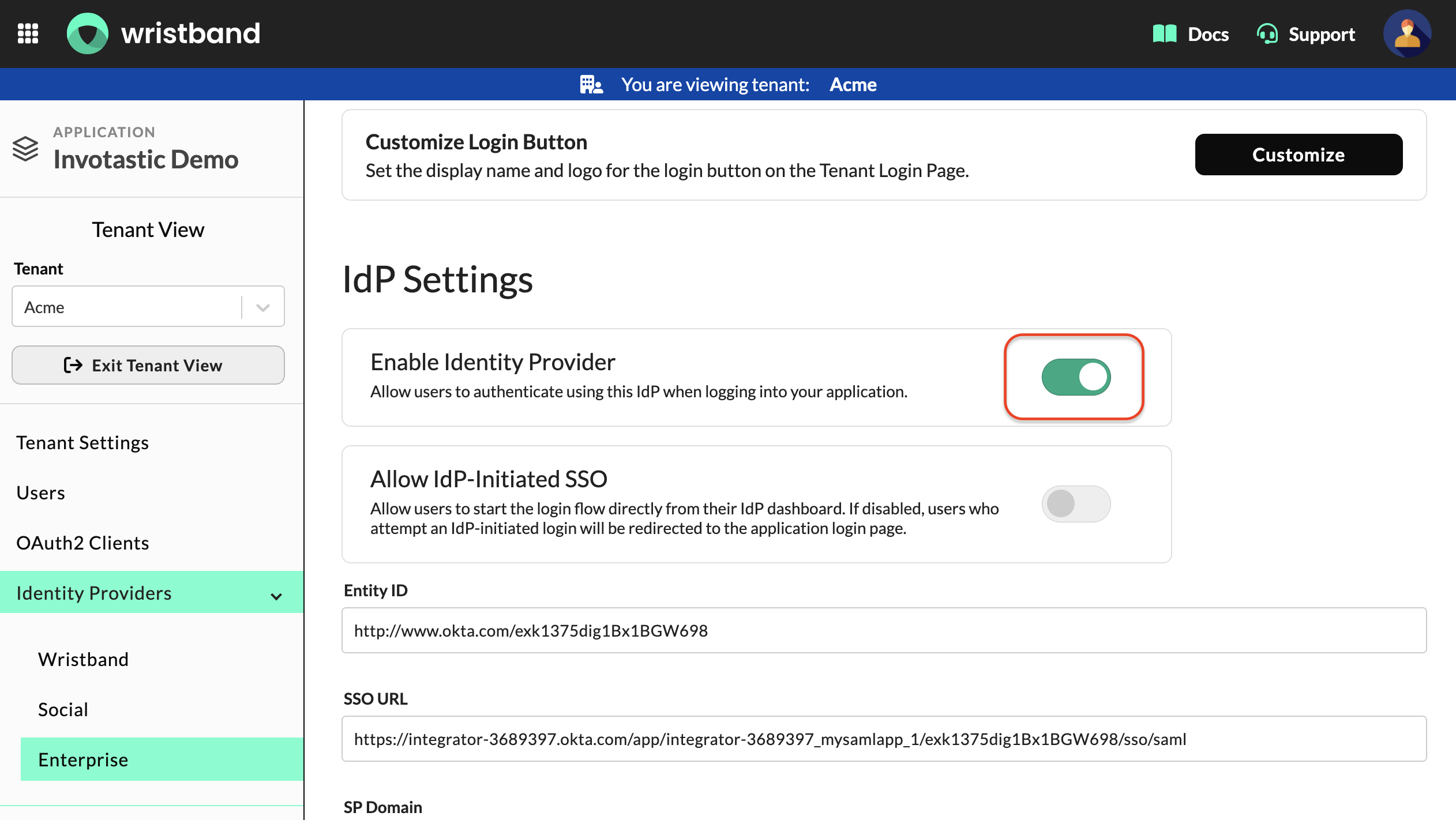Click the Customize Login Button title
This screenshot has width=1456, height=820.
476,142
